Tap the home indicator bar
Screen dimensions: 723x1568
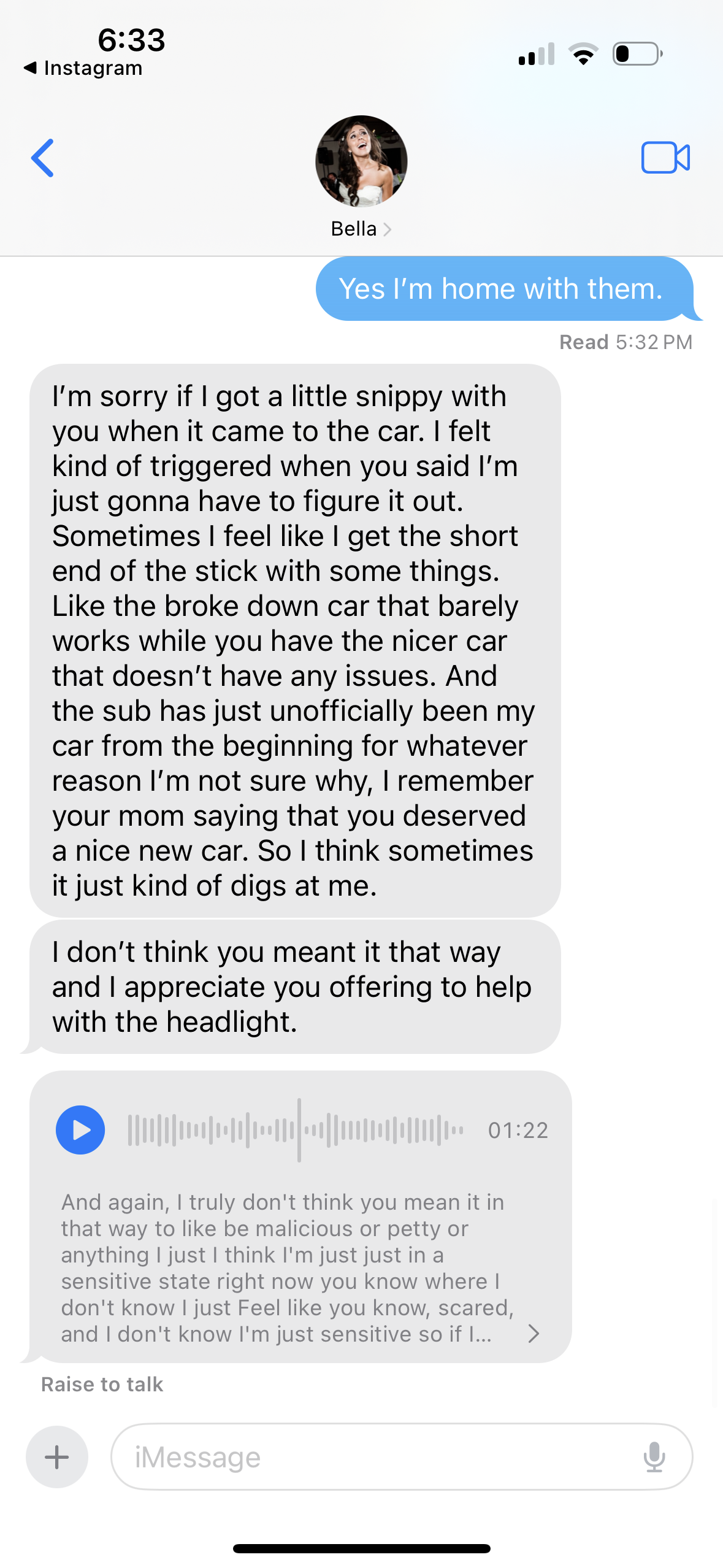pos(361,1548)
